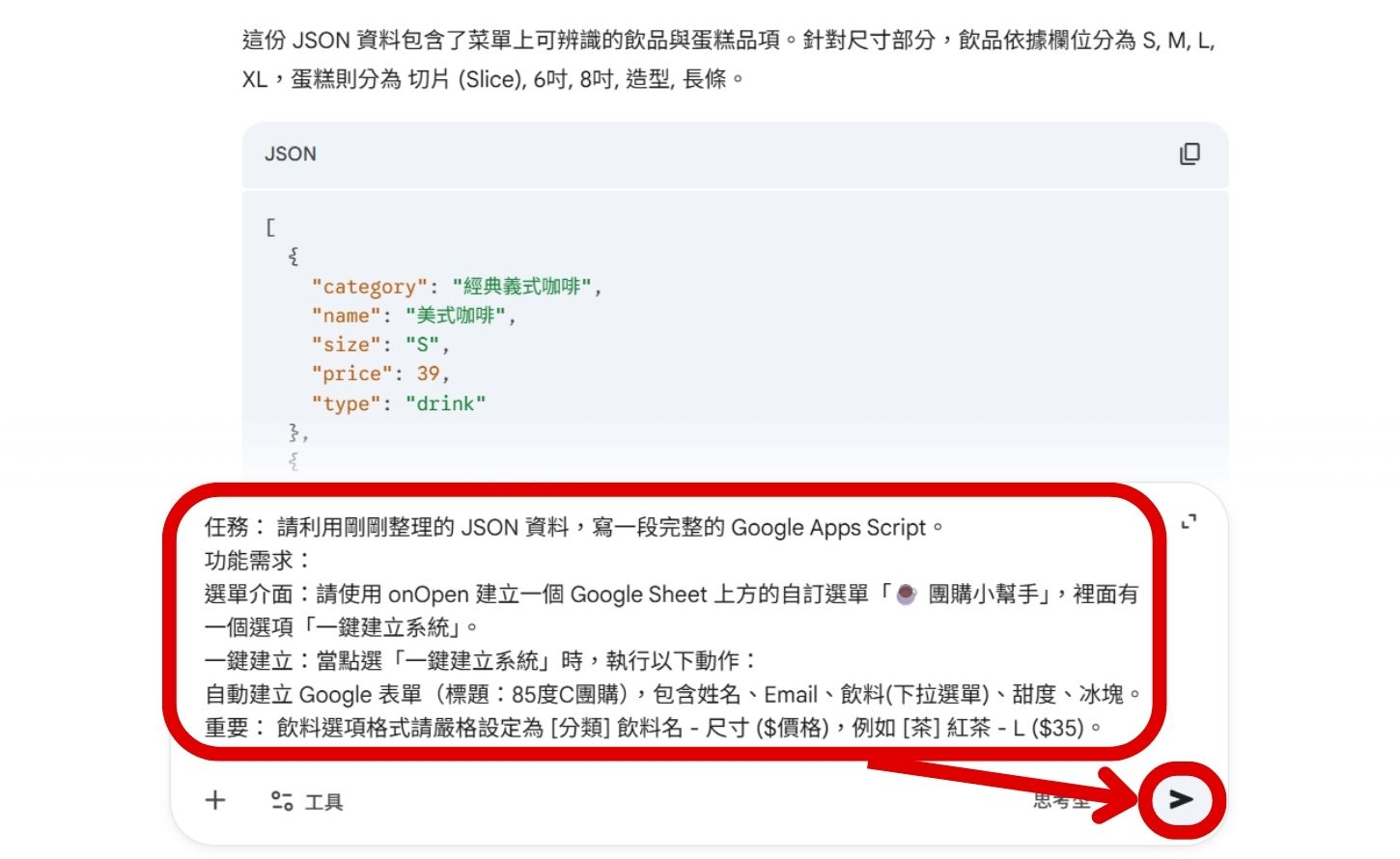1400x859 pixels.
Task: Click the "category" key in the code
Action: pyautogui.click(x=368, y=287)
